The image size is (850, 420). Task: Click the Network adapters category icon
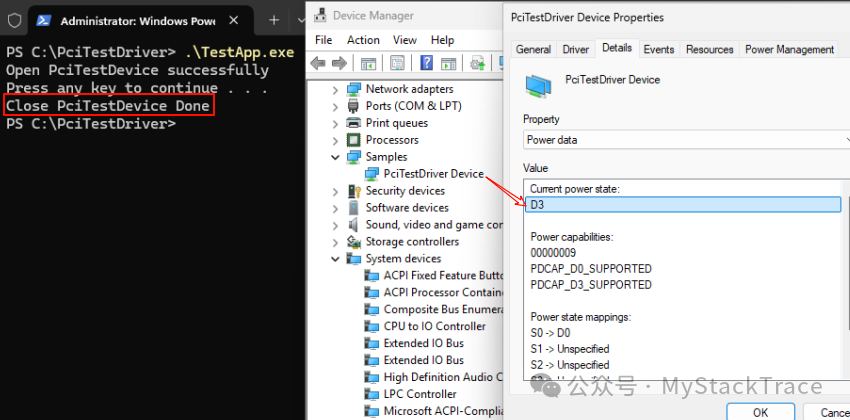354,89
